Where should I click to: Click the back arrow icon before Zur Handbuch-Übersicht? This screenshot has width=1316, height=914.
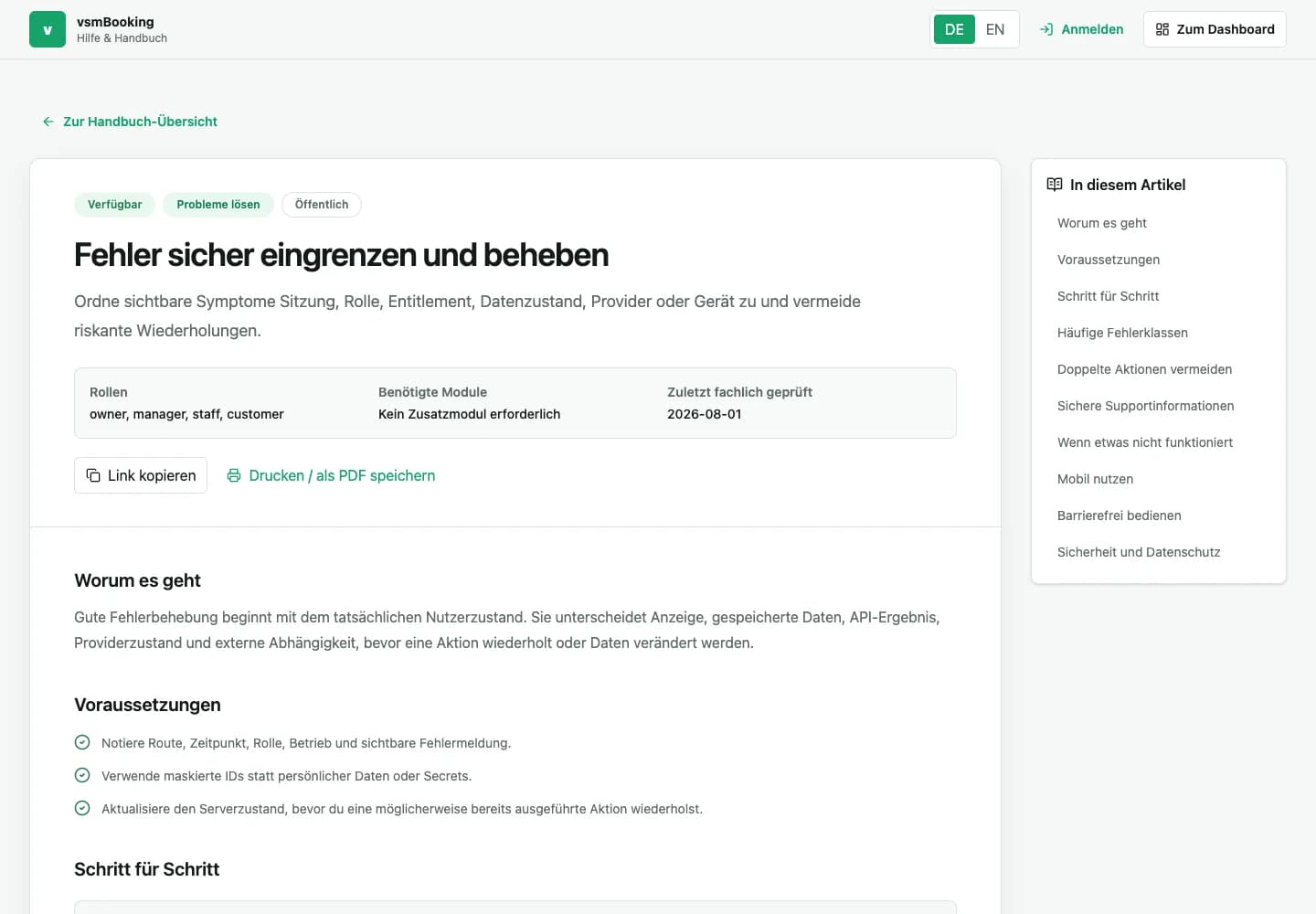click(x=48, y=122)
